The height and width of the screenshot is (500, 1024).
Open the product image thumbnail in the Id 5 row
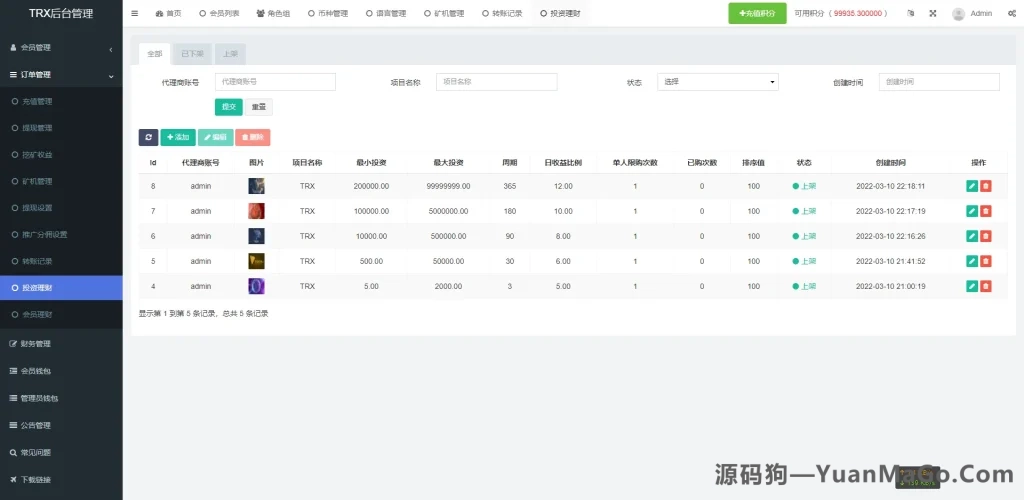pyautogui.click(x=256, y=261)
